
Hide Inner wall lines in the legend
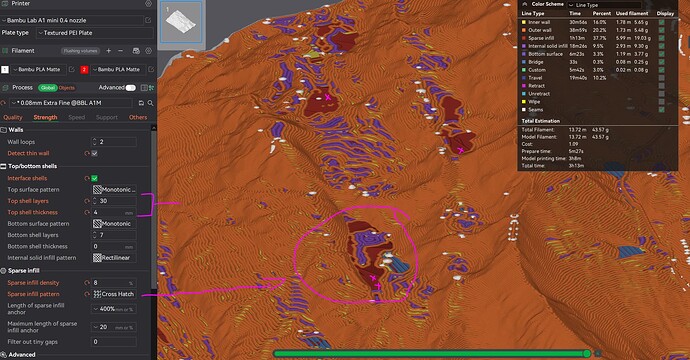pos(661,22)
